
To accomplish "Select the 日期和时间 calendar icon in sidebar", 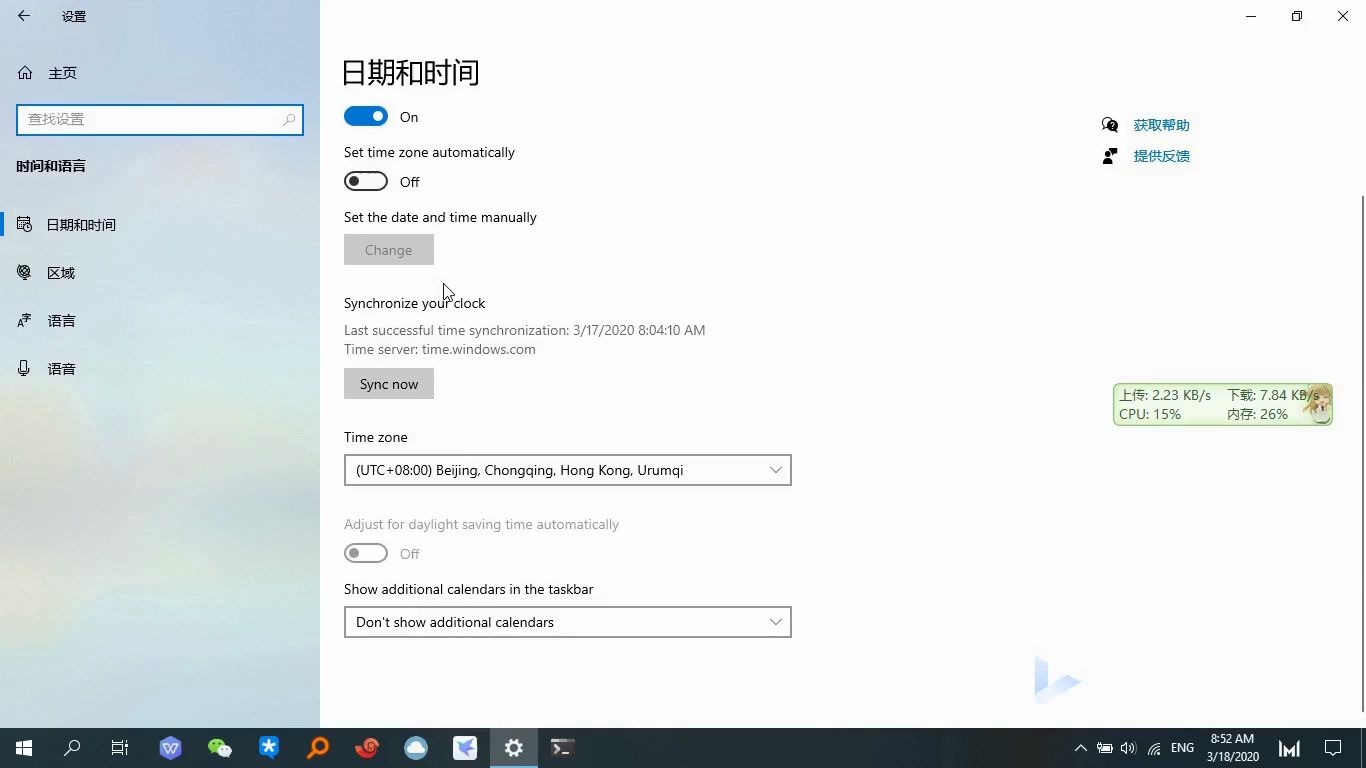I will [x=24, y=224].
